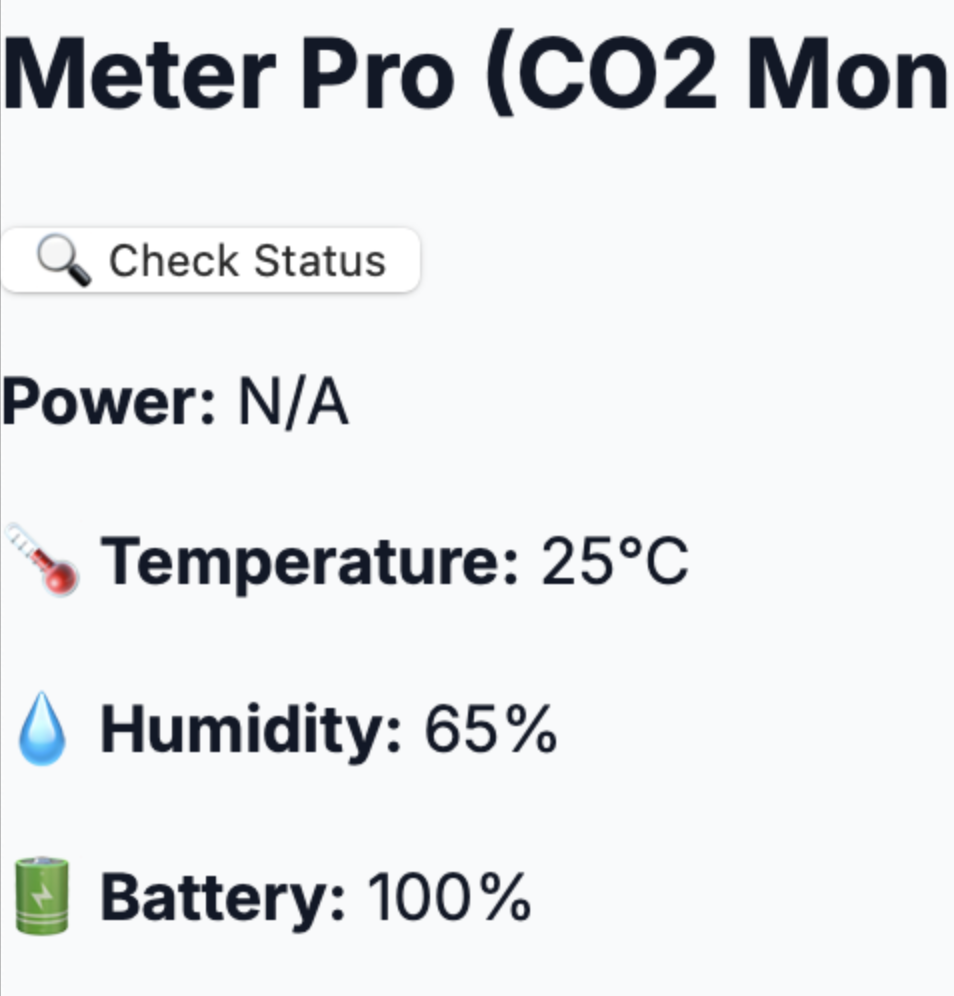Click the water droplet humidity icon
954x996 pixels.
point(42,733)
